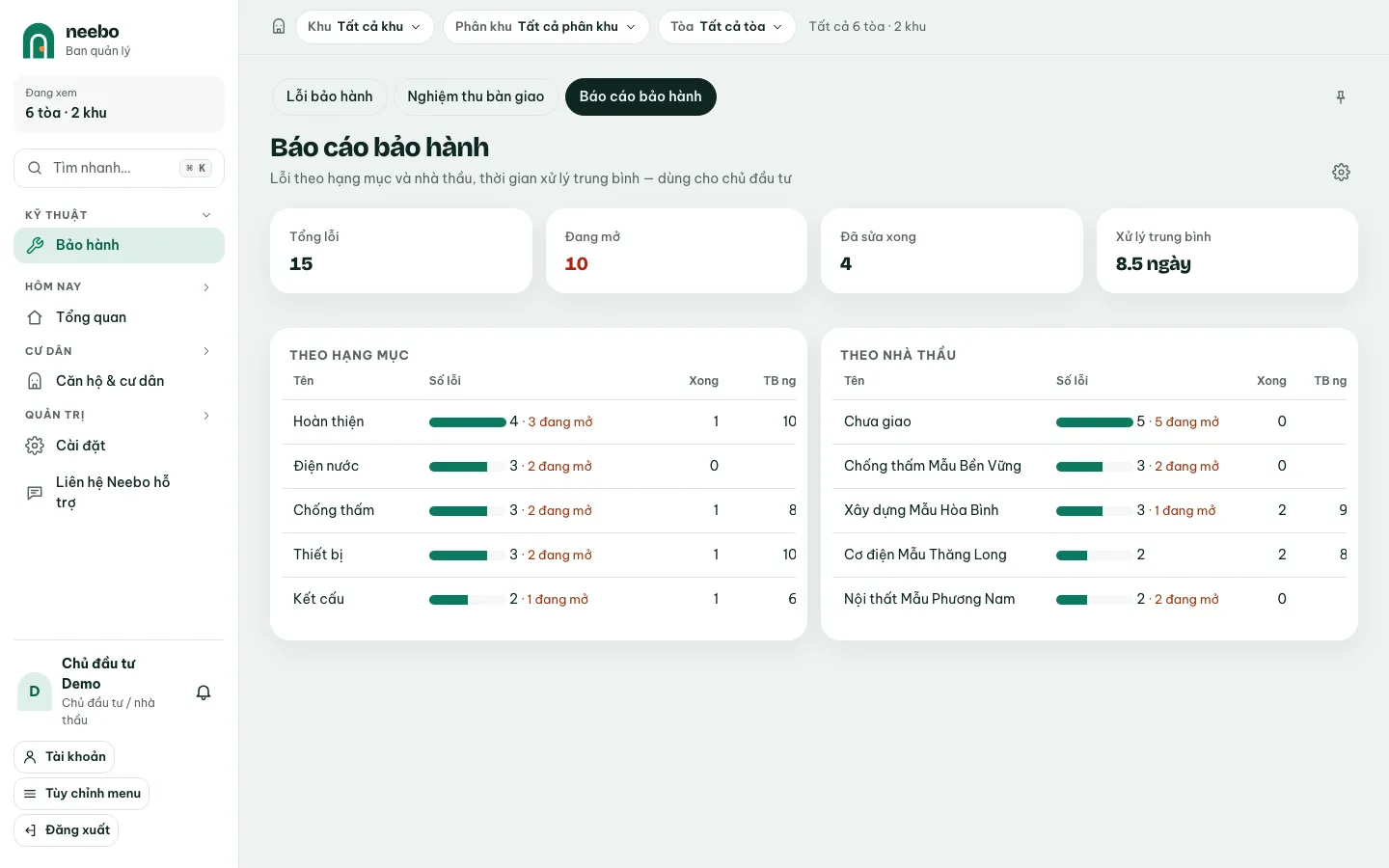Viewport: 1389px width, 868px height.
Task: Expand the QUẢN TRỊ section chevron
Action: (x=206, y=416)
